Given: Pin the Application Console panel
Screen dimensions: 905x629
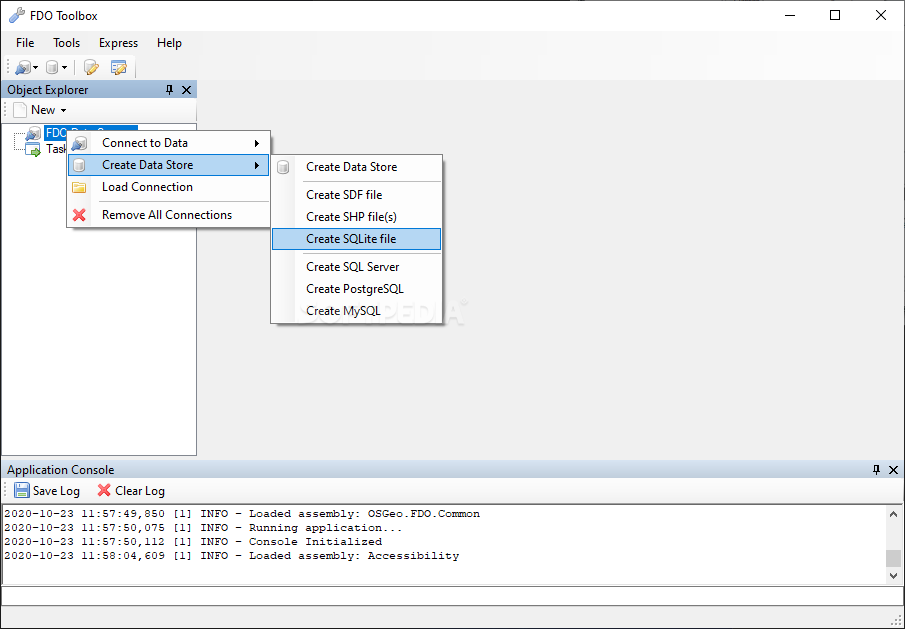Looking at the screenshot, I should click(x=876, y=470).
